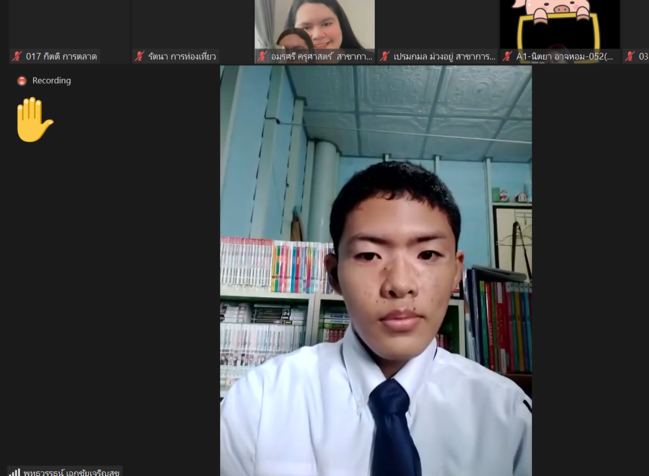
Task: Select รัตนา การท่องเที่ยว participant tile
Action: click(x=191, y=25)
